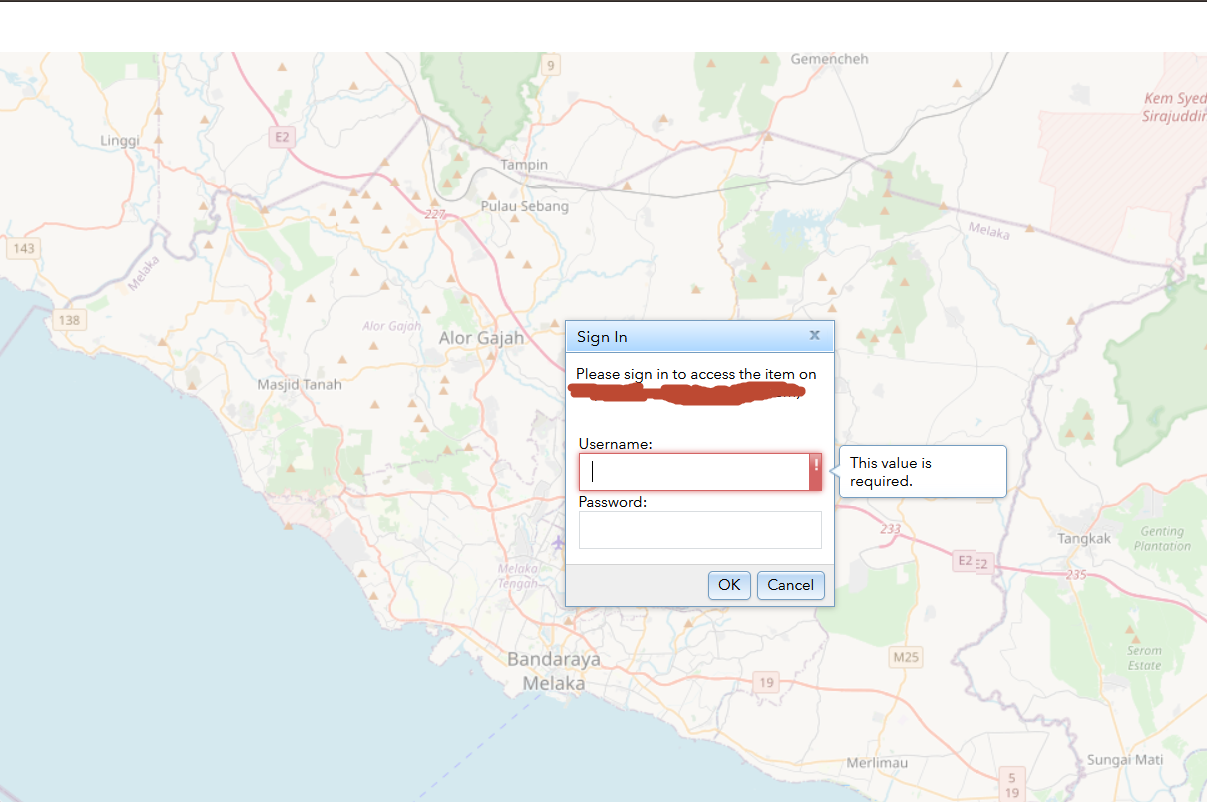Viewport: 1207px width, 802px height.
Task: Select the route 143 road shield
Action: [x=23, y=246]
